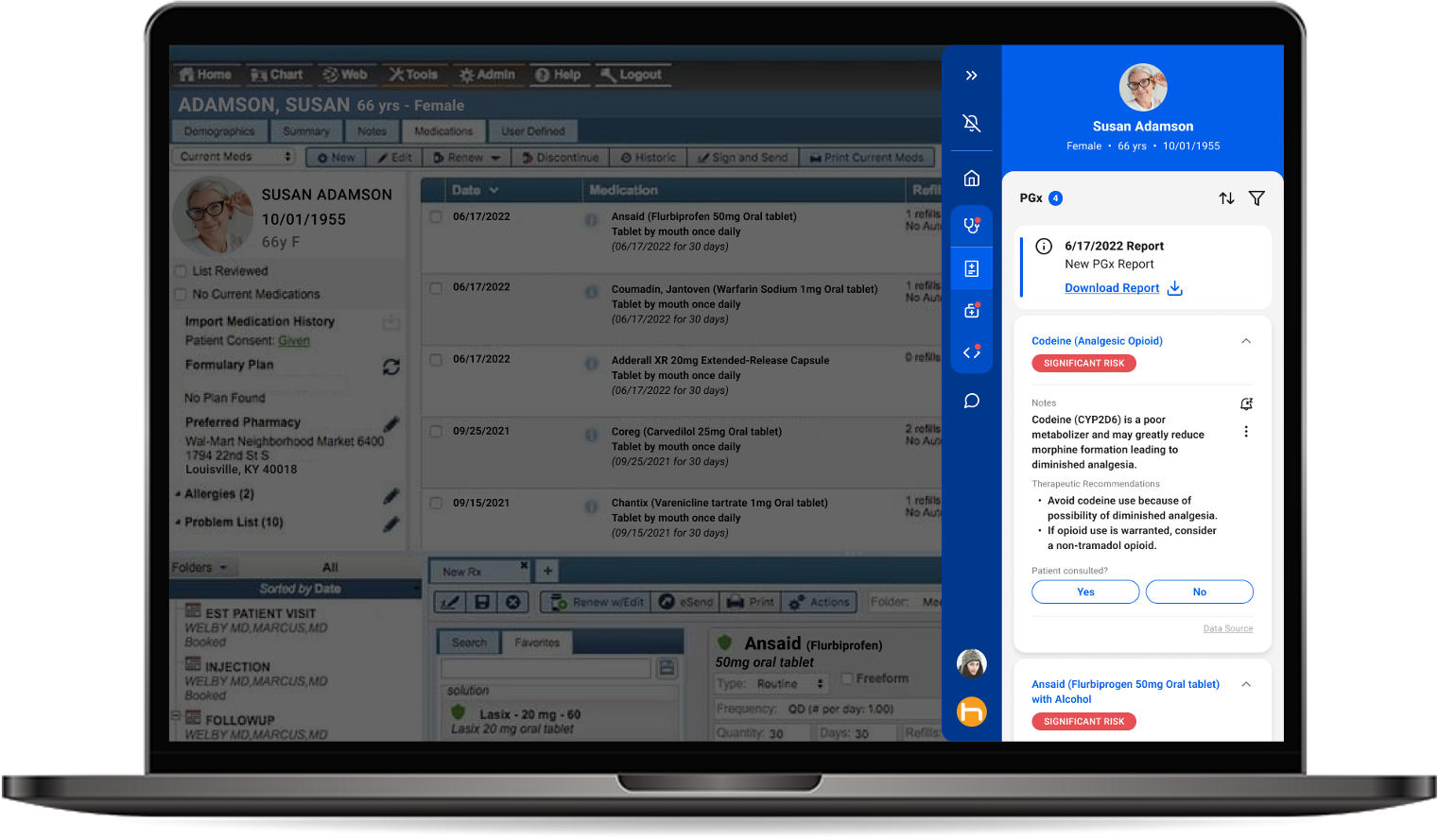Switch to the Favorites tab in Rx search
The image size is (1438, 840).
coord(537,643)
